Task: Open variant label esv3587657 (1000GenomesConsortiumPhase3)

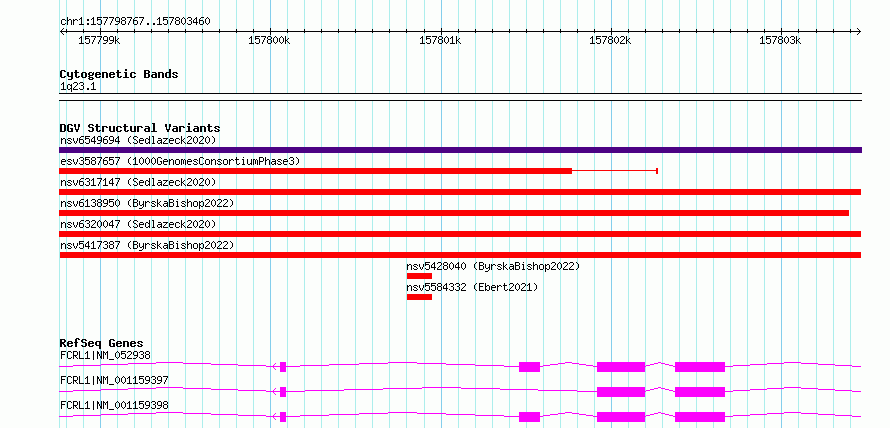Action: 180,161
